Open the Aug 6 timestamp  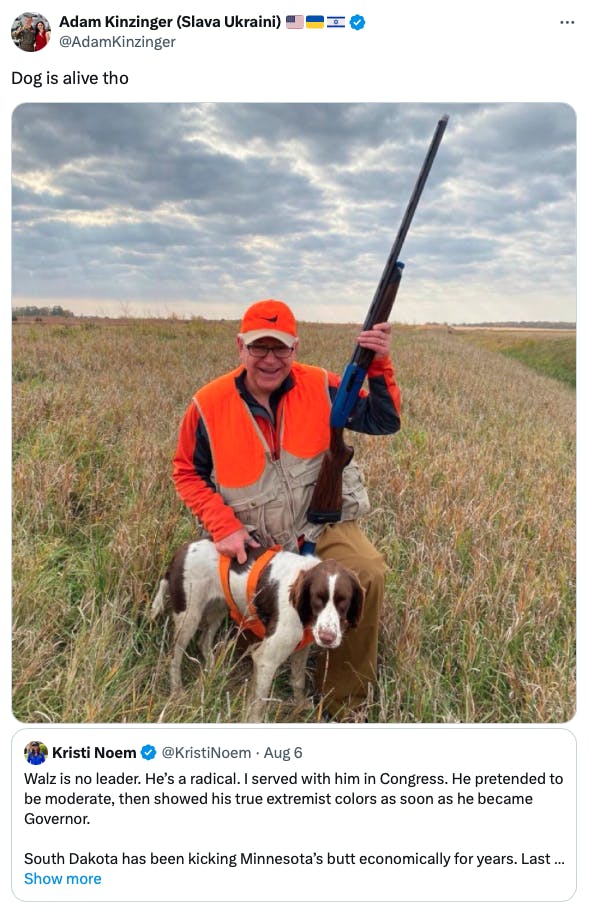pyautogui.click(x=283, y=752)
